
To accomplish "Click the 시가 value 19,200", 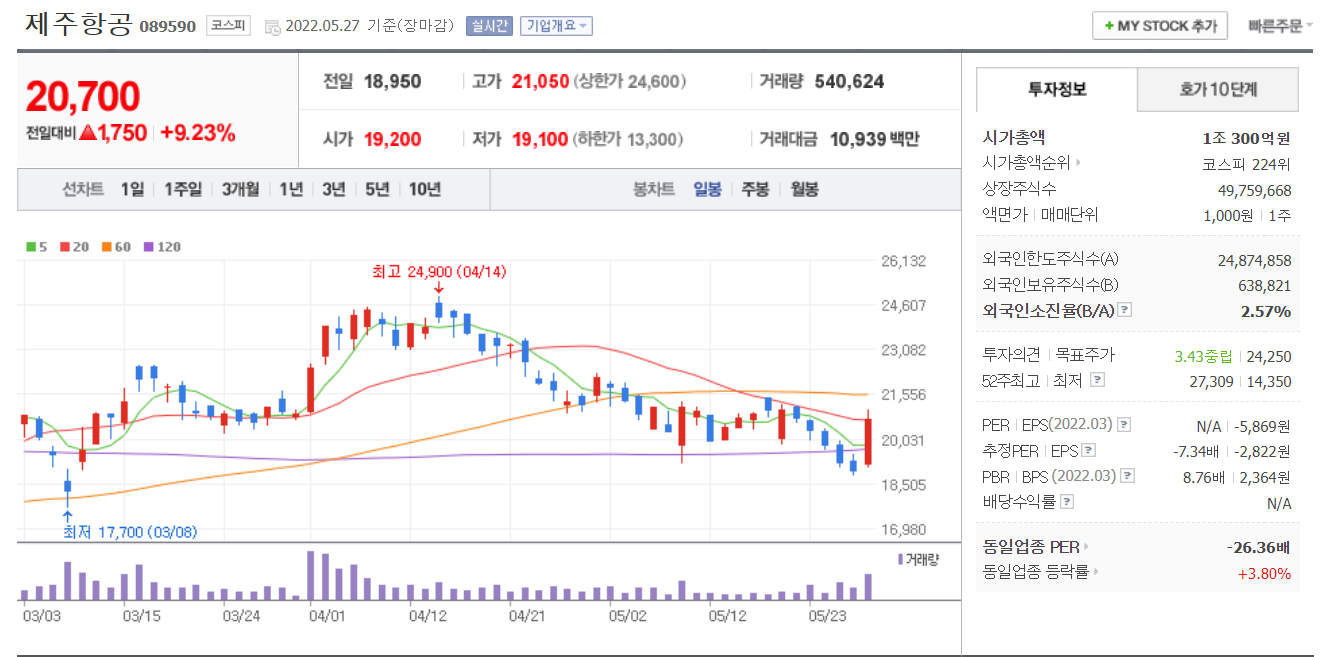I will pyautogui.click(x=392, y=140).
